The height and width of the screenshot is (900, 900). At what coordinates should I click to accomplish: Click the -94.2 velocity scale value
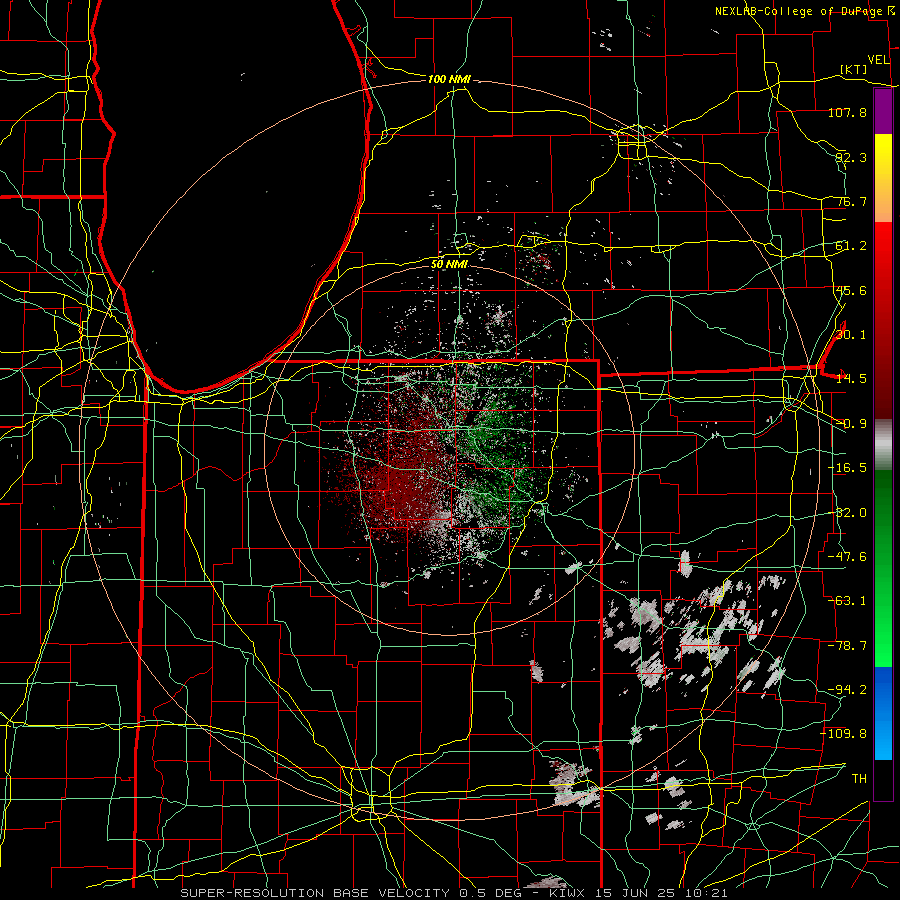coord(847,689)
